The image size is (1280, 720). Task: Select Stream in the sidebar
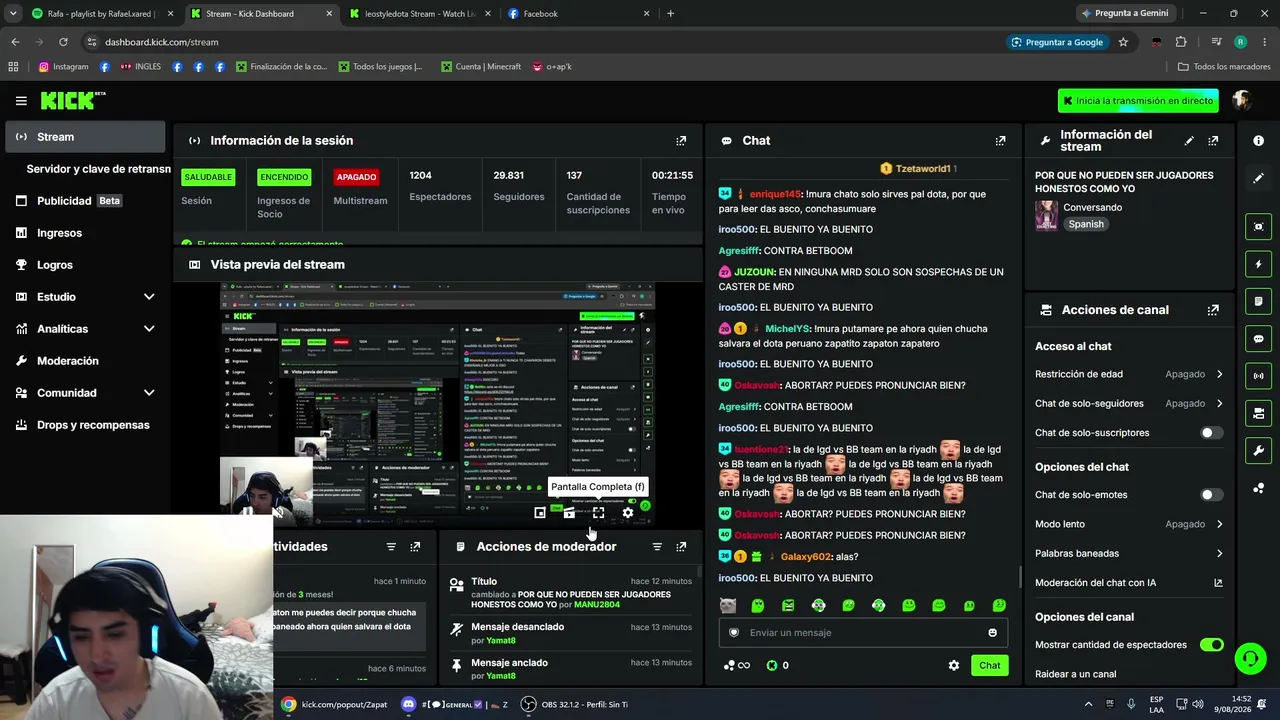coord(85,137)
